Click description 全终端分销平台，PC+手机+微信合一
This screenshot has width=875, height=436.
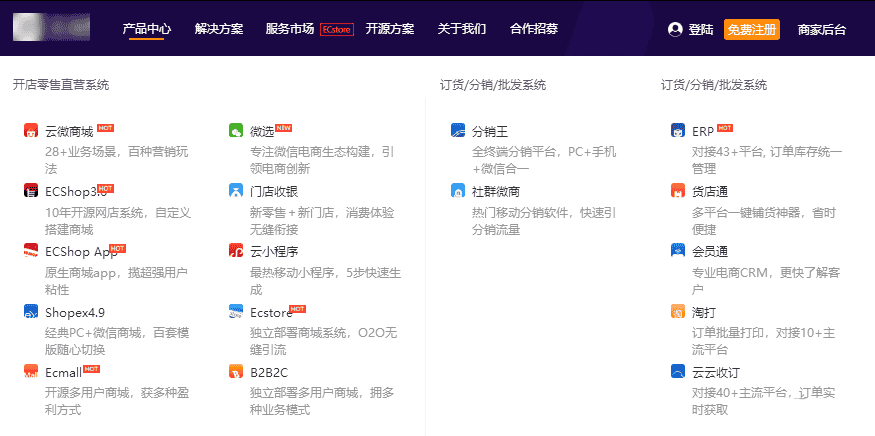[544, 160]
